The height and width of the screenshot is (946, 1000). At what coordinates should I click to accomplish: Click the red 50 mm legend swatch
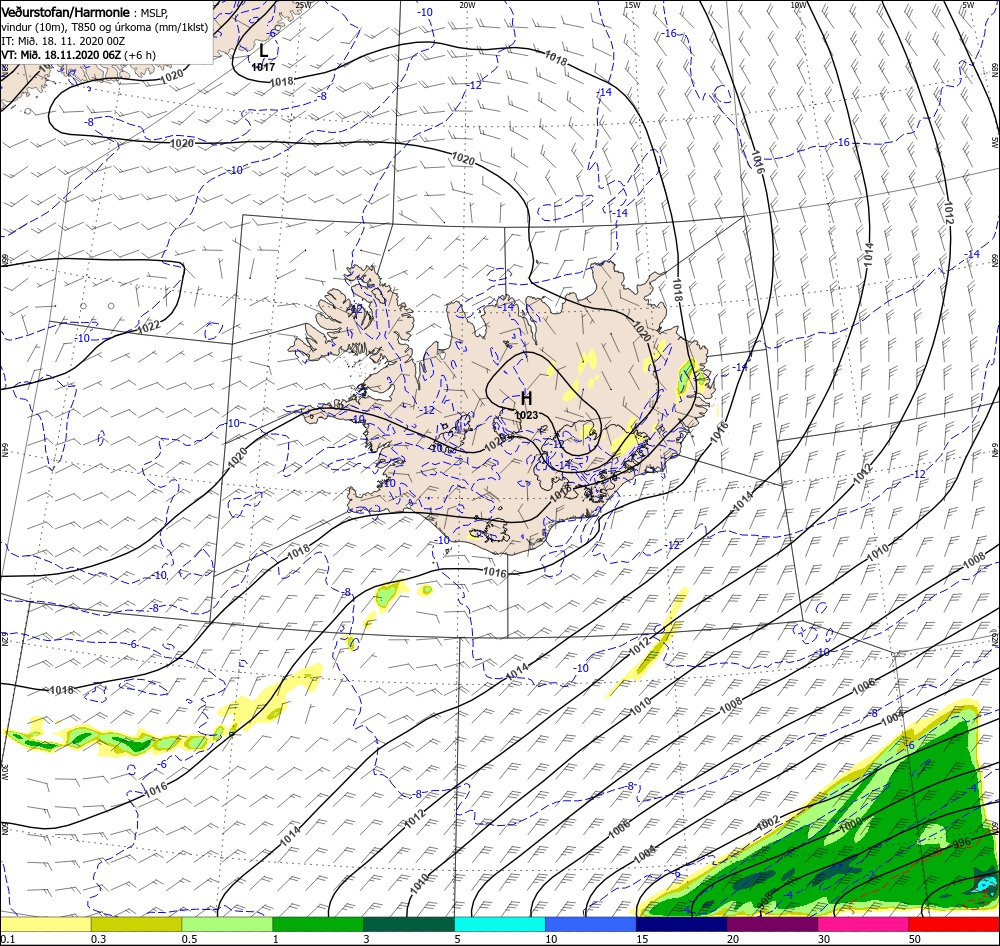(x=954, y=925)
